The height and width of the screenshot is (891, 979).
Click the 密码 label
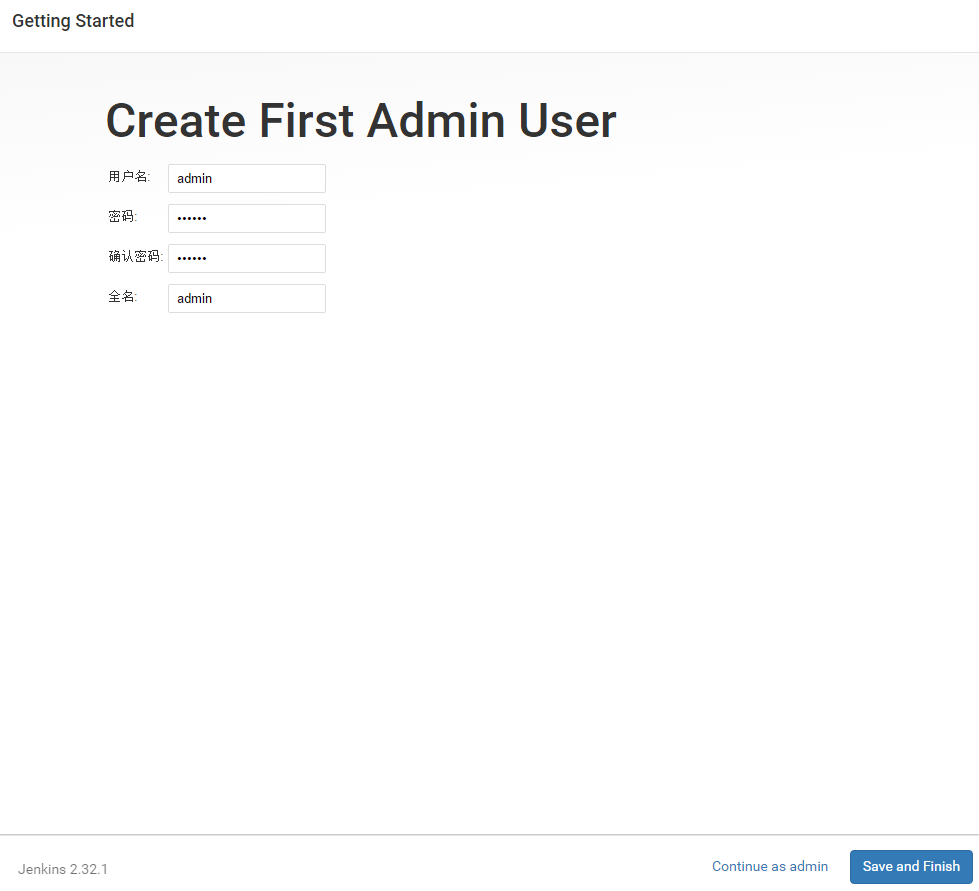(x=122, y=217)
